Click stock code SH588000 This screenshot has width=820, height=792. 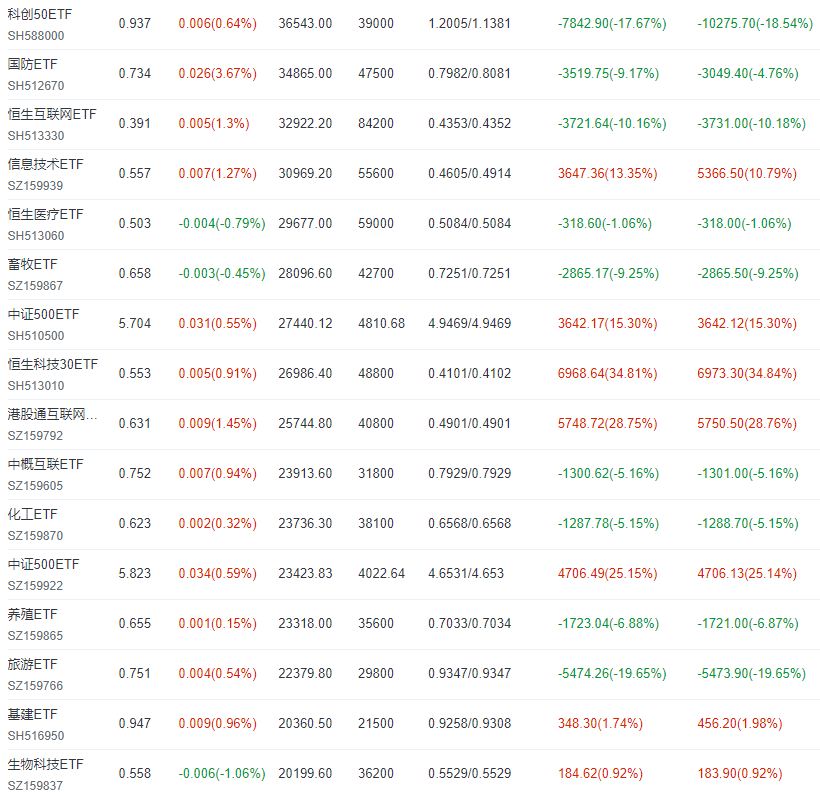(36, 36)
